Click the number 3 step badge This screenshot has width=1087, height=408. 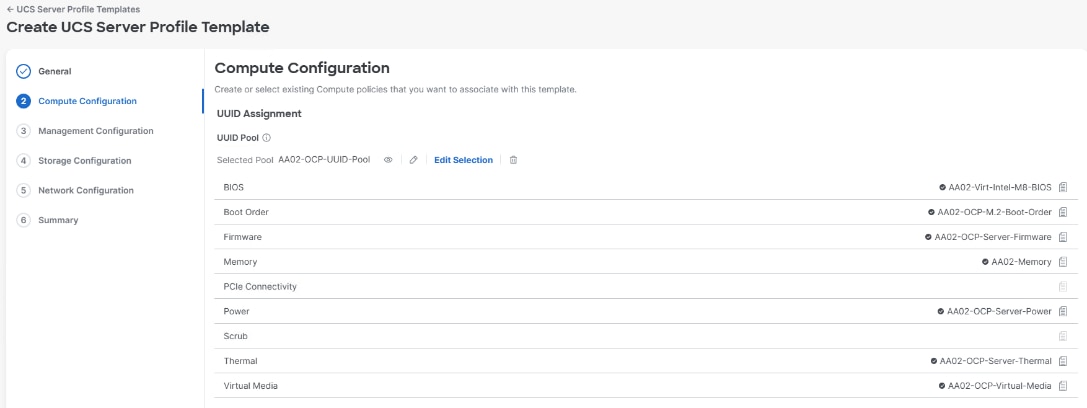[x=24, y=131]
